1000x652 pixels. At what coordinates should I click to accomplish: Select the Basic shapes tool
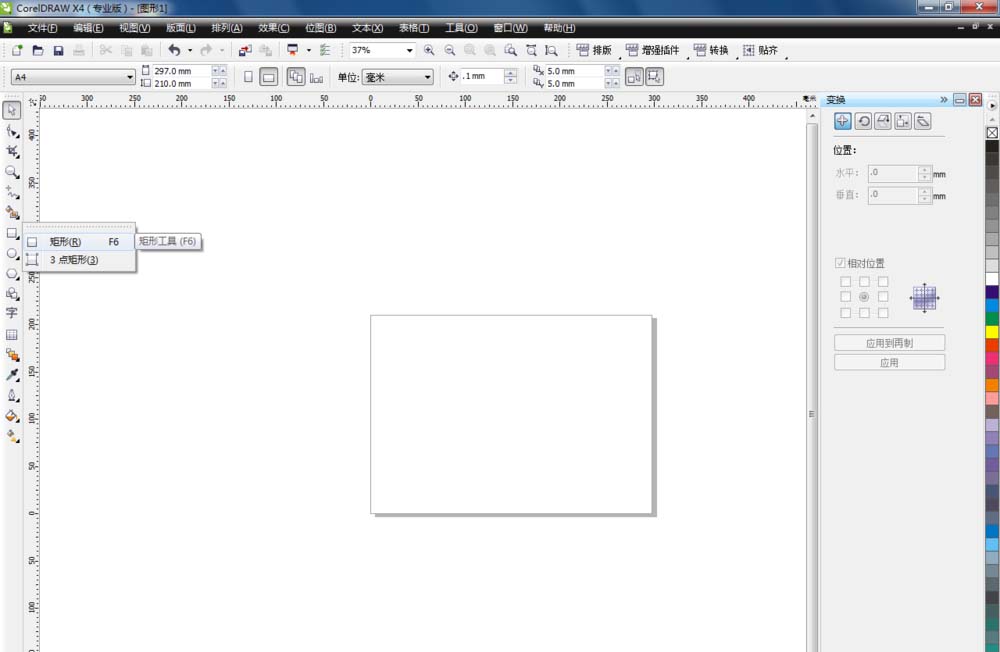[x=11, y=294]
